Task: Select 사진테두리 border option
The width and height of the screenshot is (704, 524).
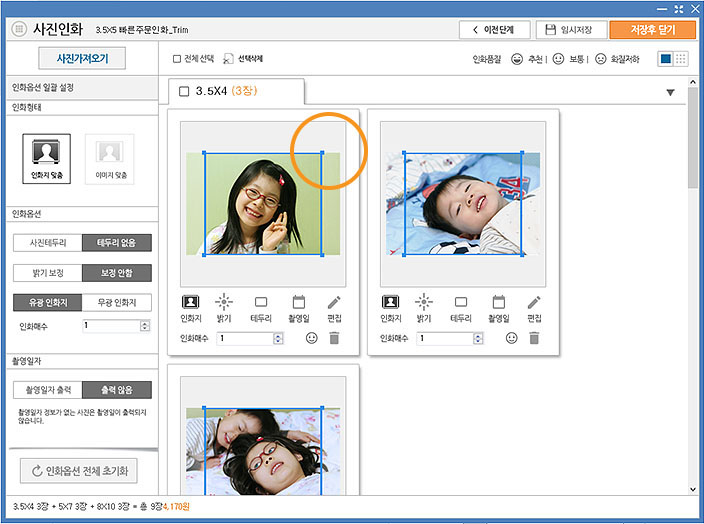Action: (48, 243)
